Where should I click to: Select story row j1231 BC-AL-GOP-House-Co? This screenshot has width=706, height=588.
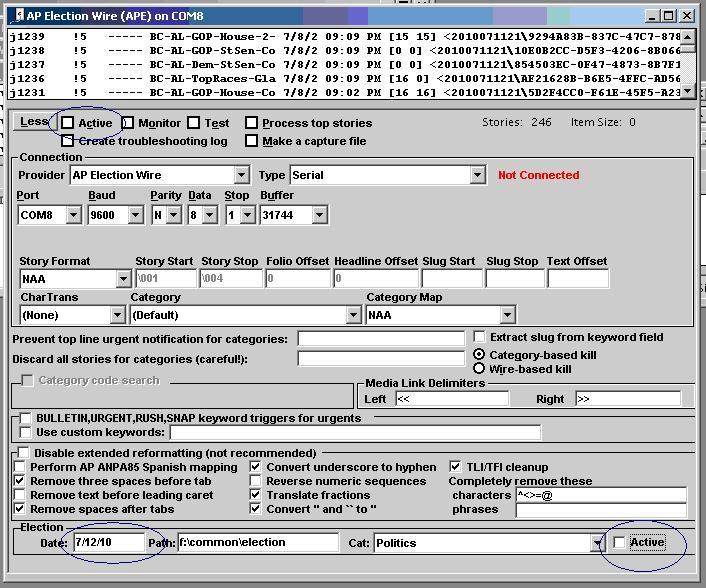tap(345, 92)
